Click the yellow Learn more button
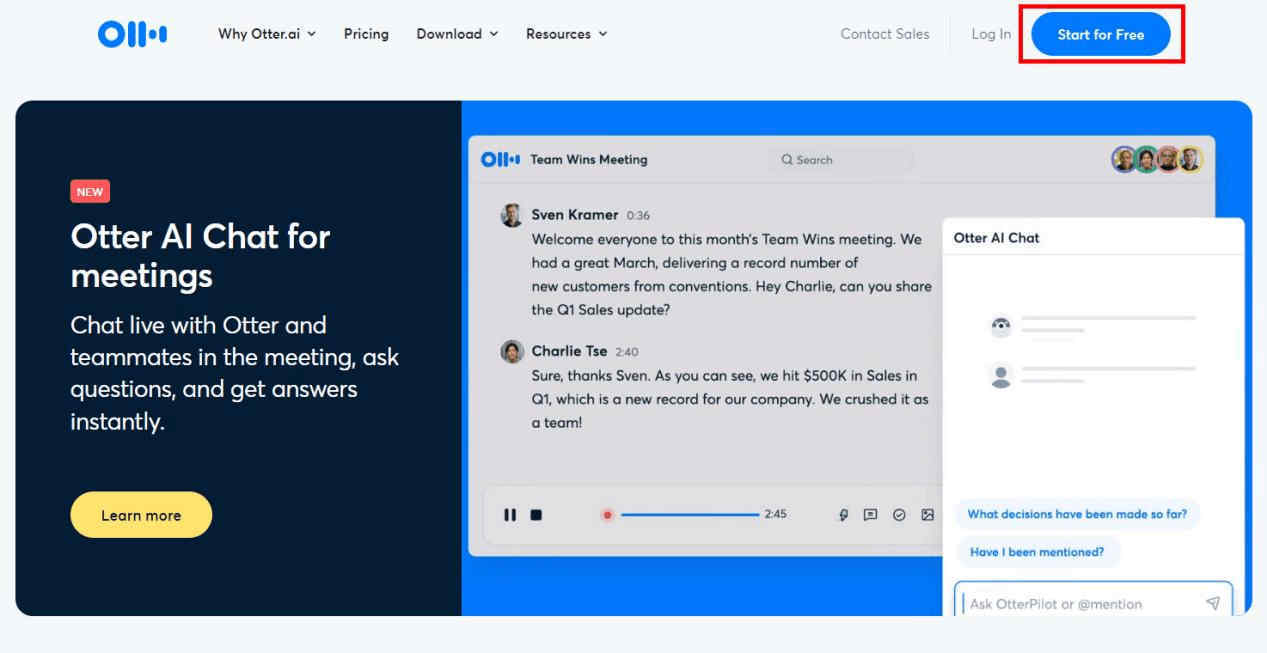This screenshot has height=653, width=1267. pos(141,515)
